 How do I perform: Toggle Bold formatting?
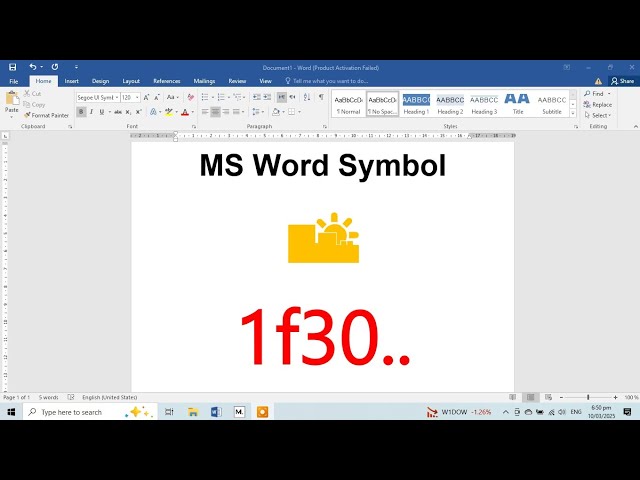81,112
